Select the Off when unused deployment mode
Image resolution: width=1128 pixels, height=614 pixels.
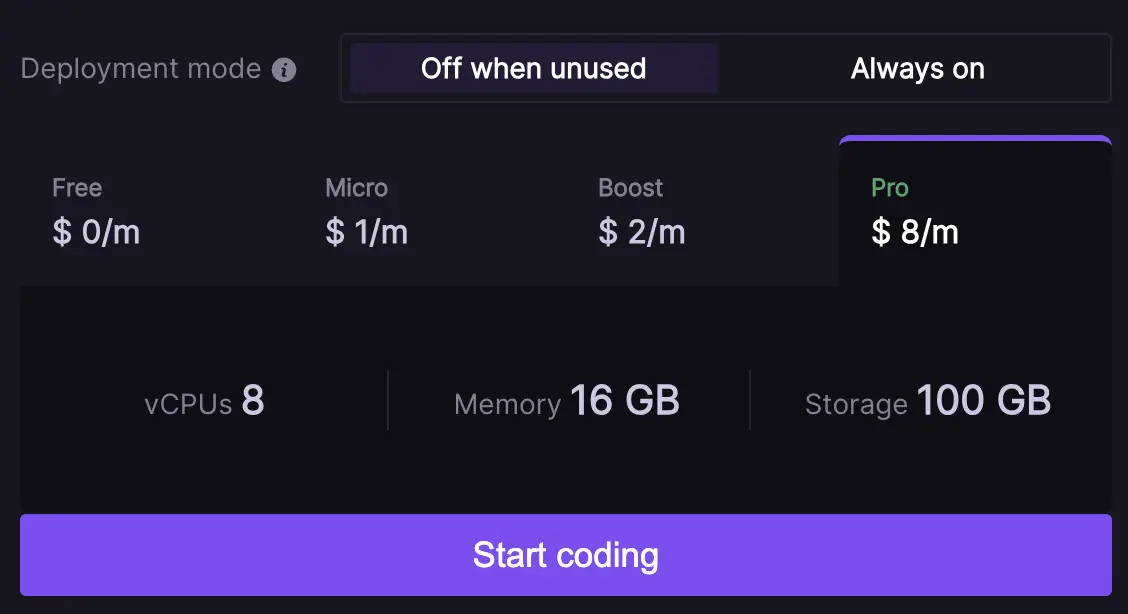tap(533, 68)
